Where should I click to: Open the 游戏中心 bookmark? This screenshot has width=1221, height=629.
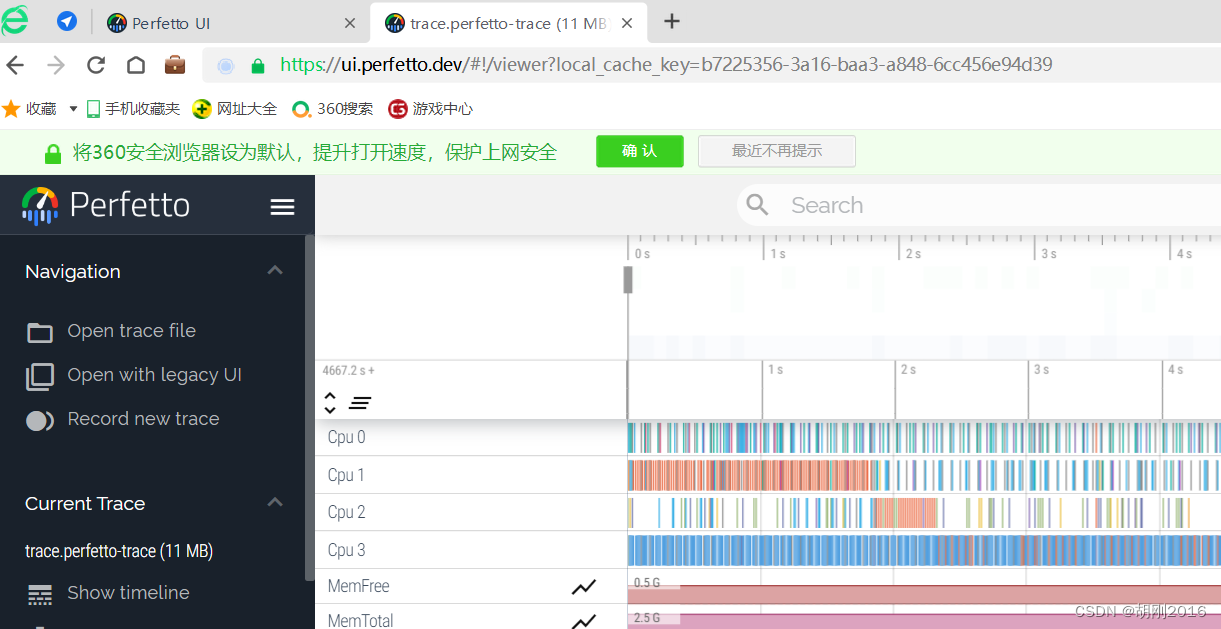431,109
